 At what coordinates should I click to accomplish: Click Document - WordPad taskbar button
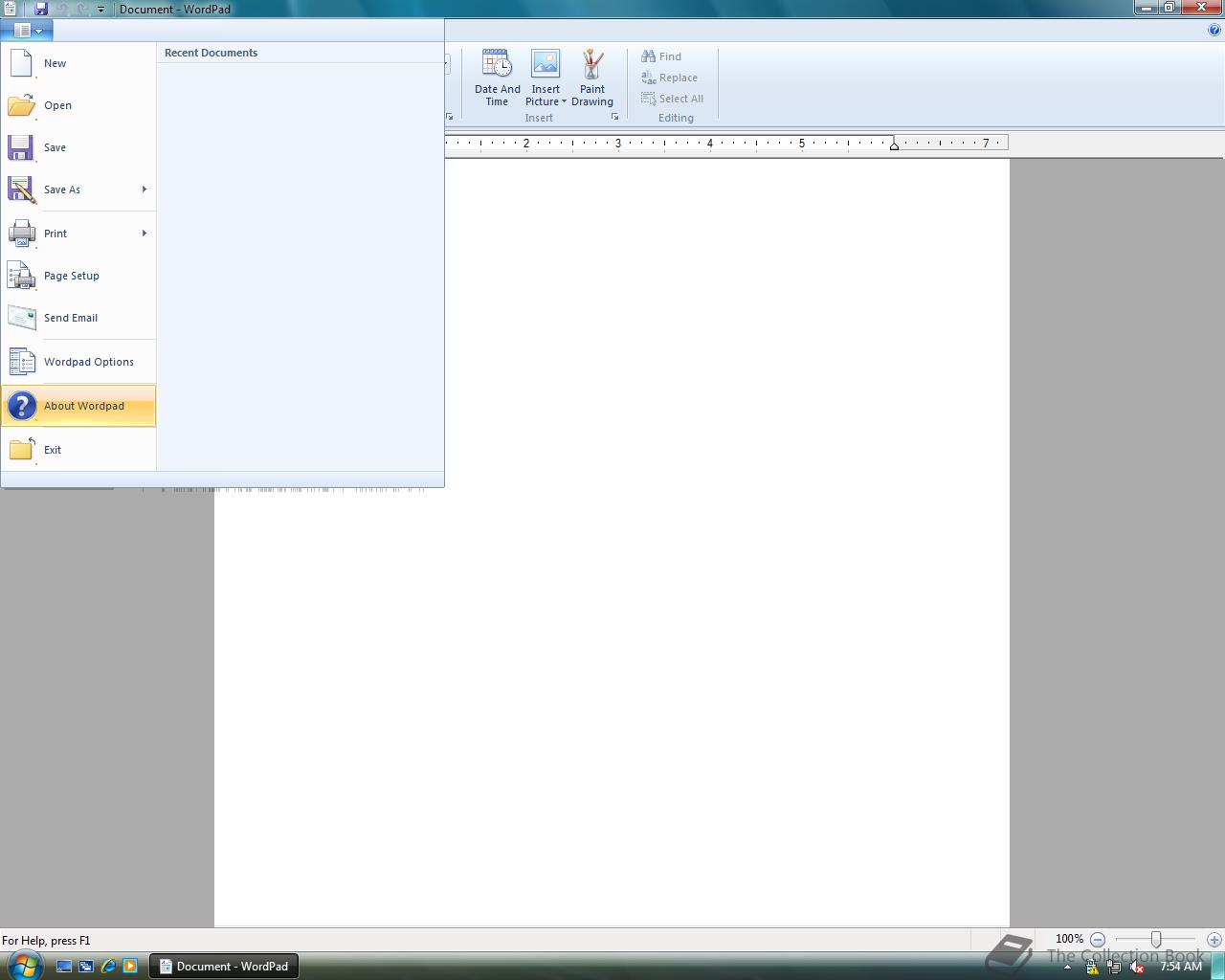[224, 967]
